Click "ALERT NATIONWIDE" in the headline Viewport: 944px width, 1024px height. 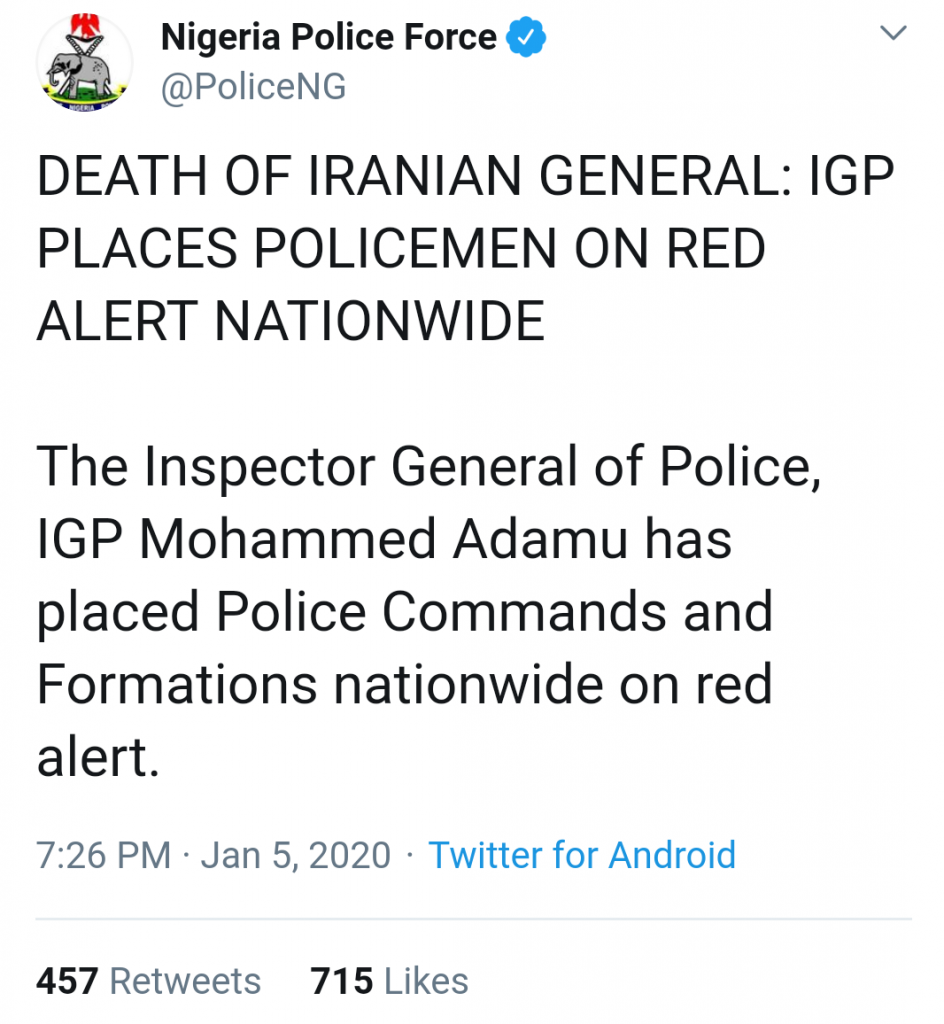290,322
